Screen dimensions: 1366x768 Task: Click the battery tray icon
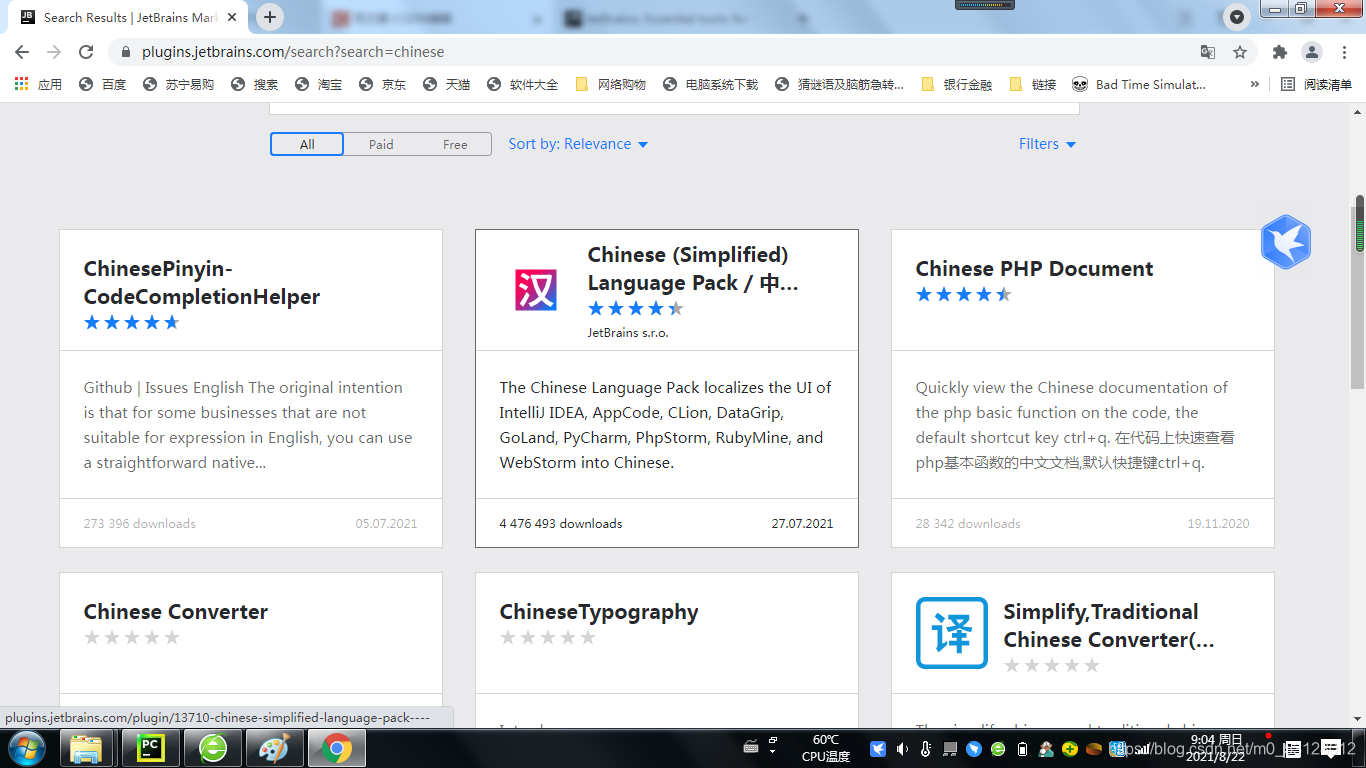pyautogui.click(x=1022, y=749)
